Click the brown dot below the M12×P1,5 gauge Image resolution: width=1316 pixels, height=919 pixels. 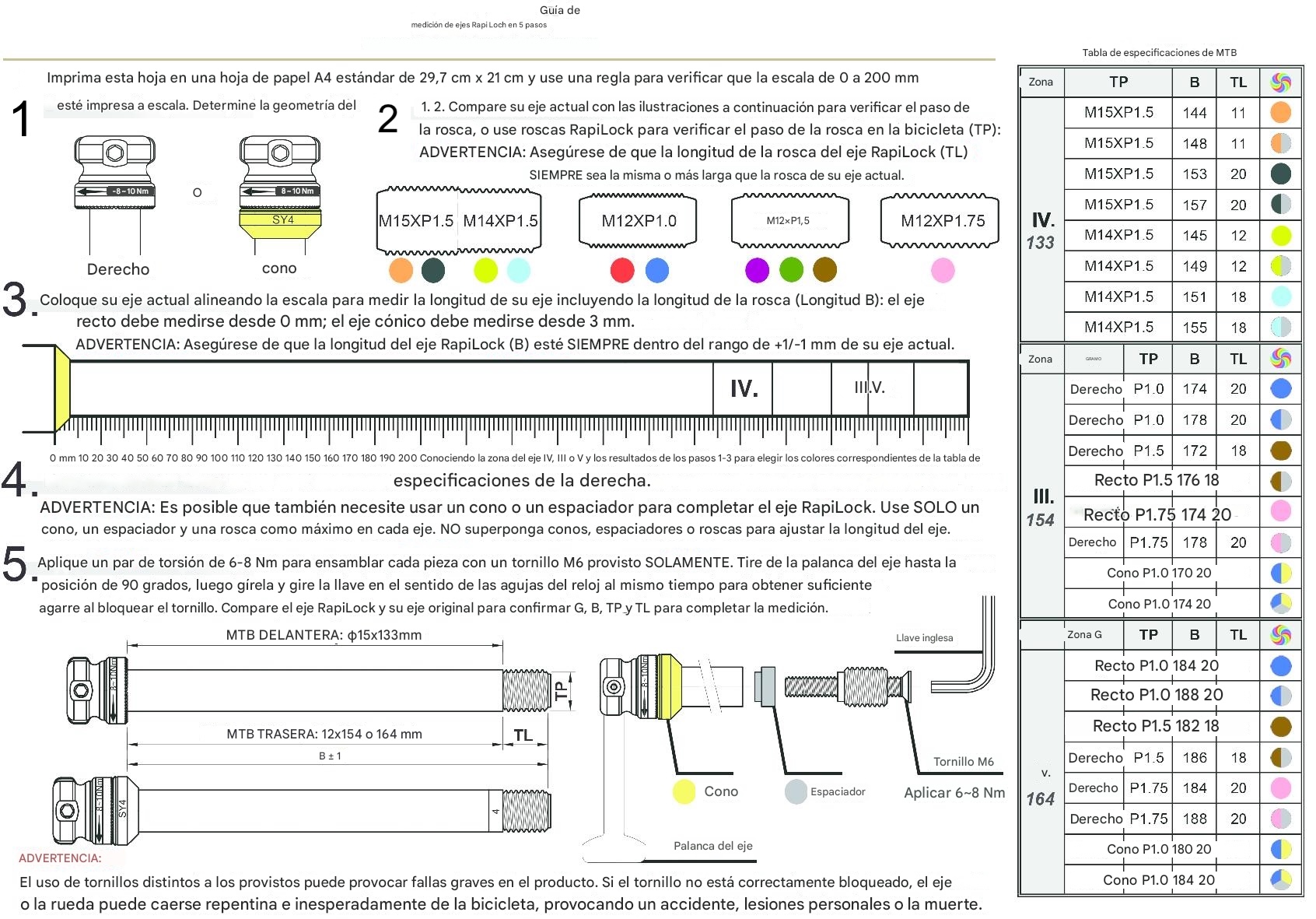coord(824,270)
